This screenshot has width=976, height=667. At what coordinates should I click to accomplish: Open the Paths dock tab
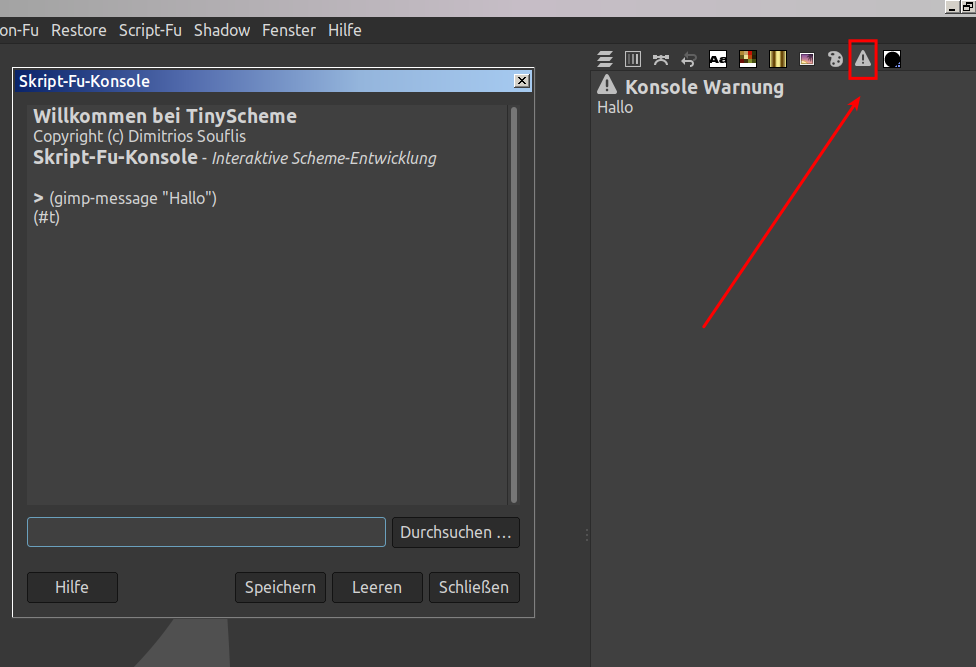click(x=660, y=59)
